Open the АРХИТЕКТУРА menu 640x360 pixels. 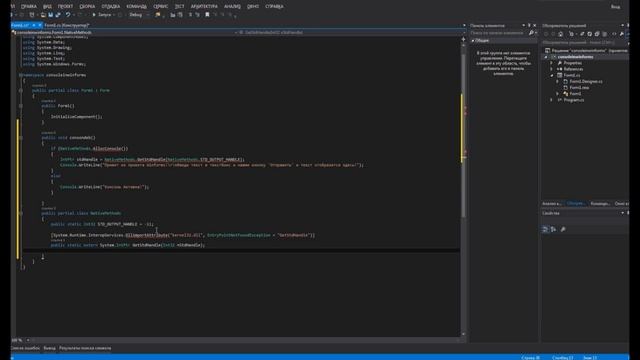click(x=204, y=7)
